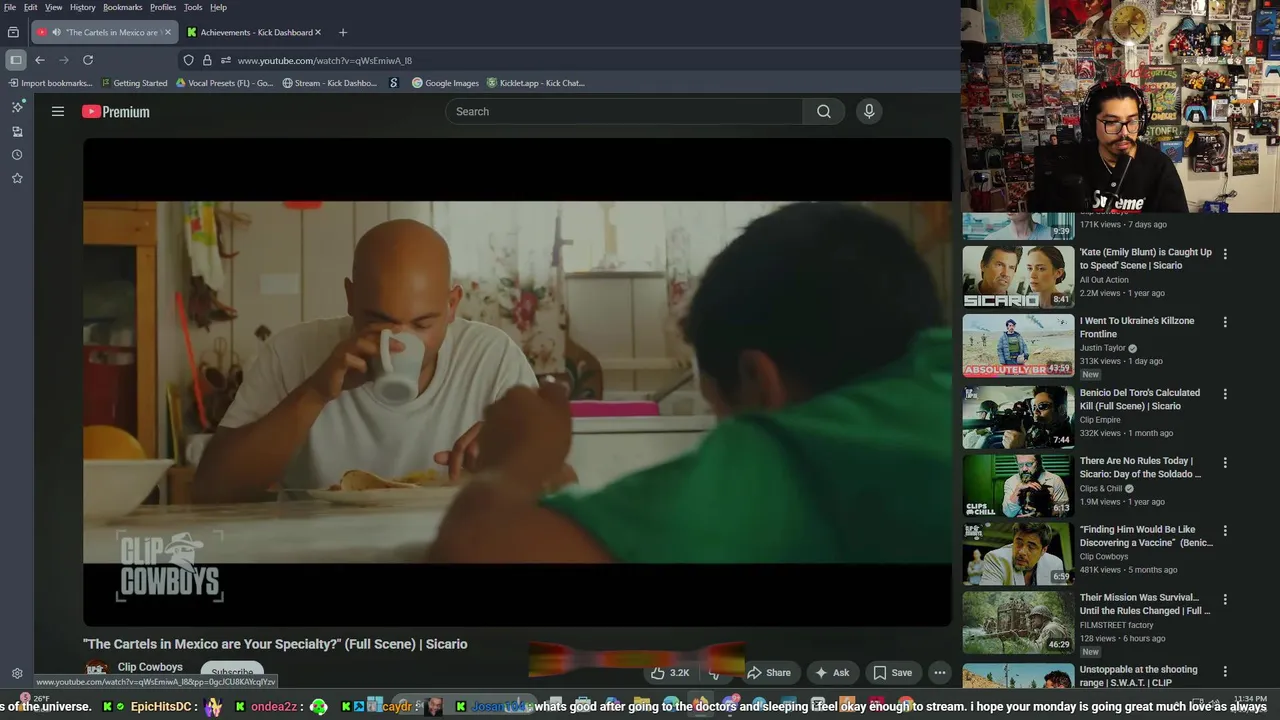
Task: Click the YouTube search magnifier button
Action: (x=824, y=112)
